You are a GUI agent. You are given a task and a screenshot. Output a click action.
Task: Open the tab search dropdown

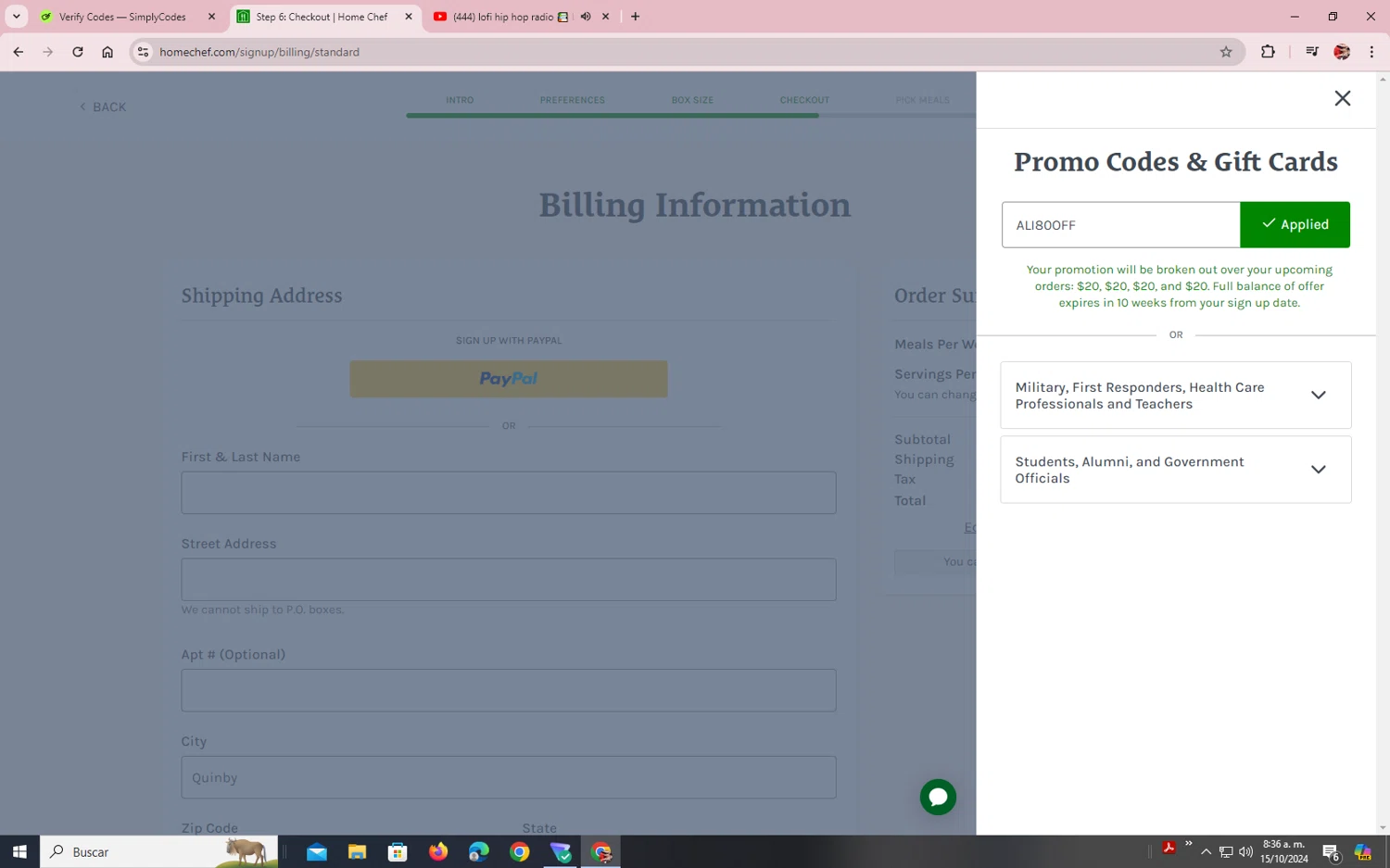pos(17,17)
